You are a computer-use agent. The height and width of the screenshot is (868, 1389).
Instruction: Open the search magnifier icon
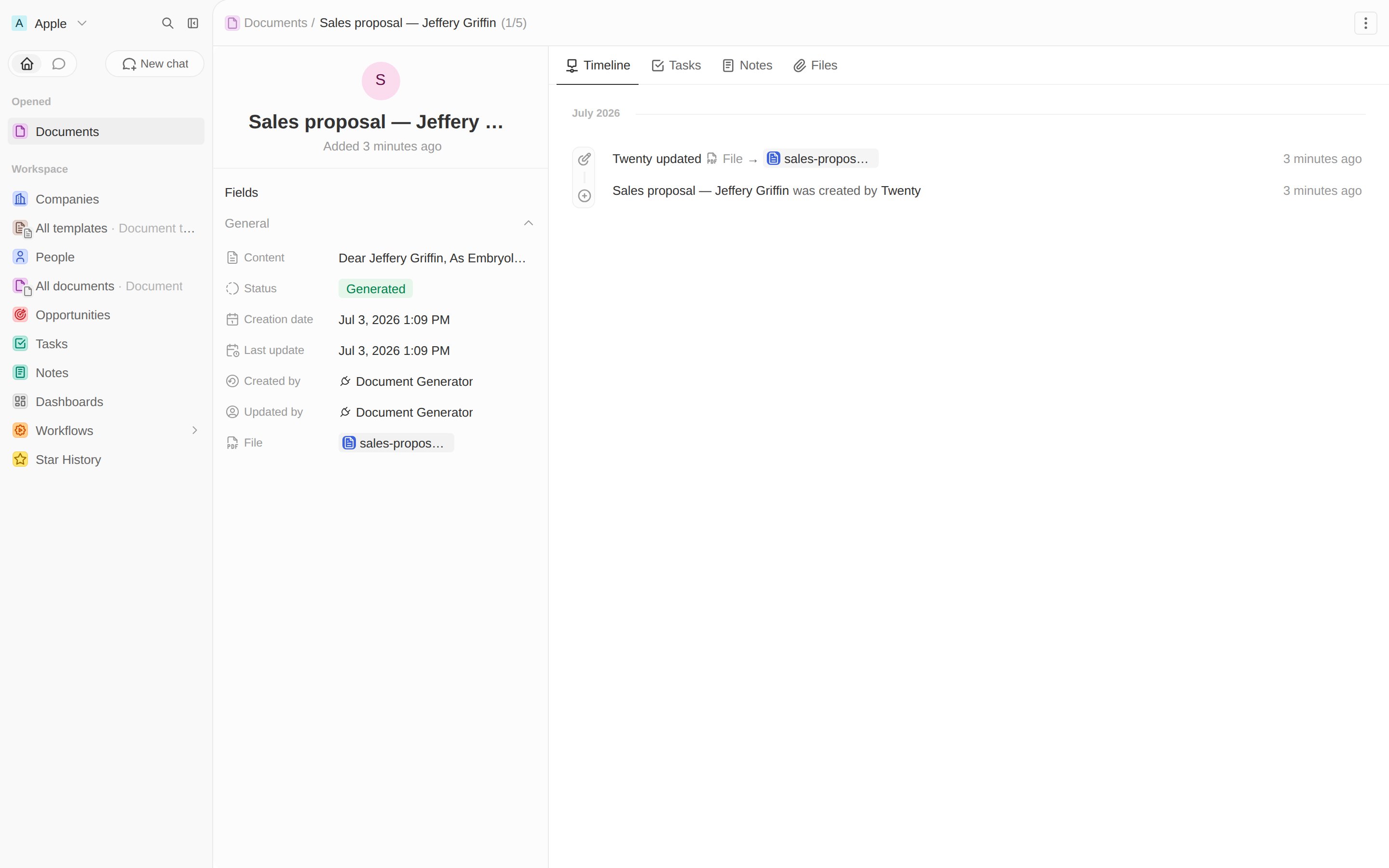(167, 23)
